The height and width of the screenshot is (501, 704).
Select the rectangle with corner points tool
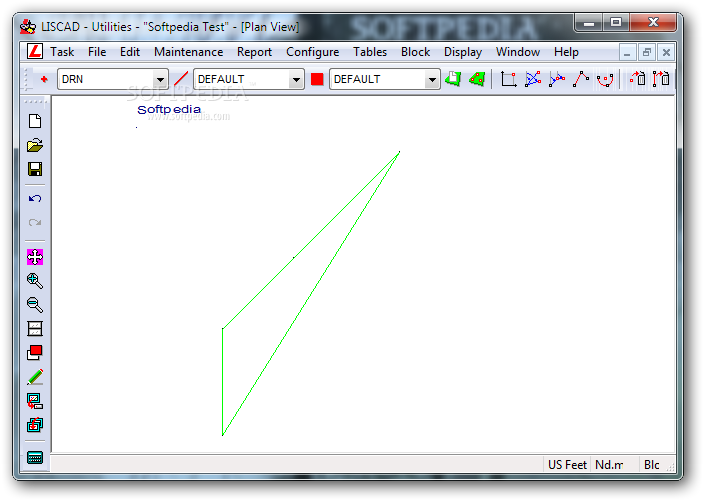tap(508, 79)
